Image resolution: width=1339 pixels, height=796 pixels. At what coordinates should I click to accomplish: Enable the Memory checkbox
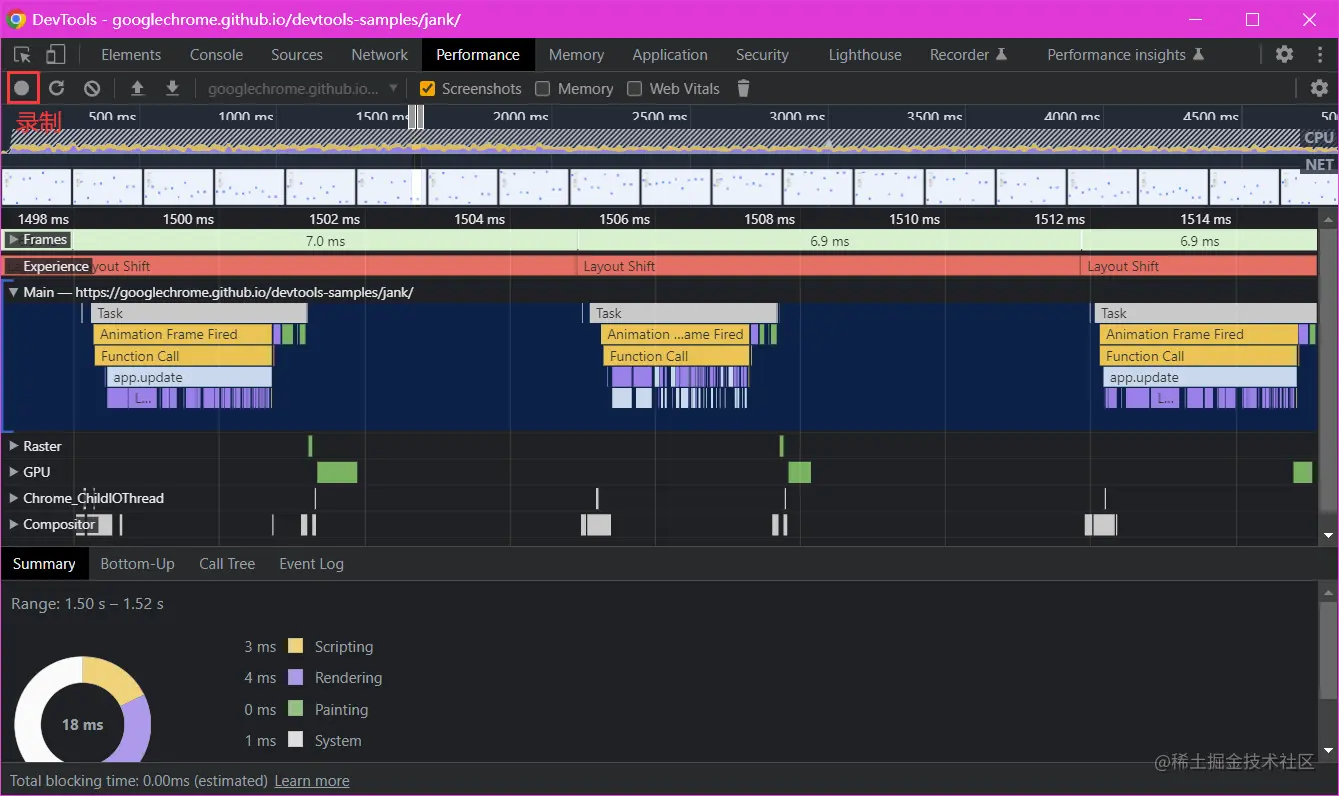point(543,88)
